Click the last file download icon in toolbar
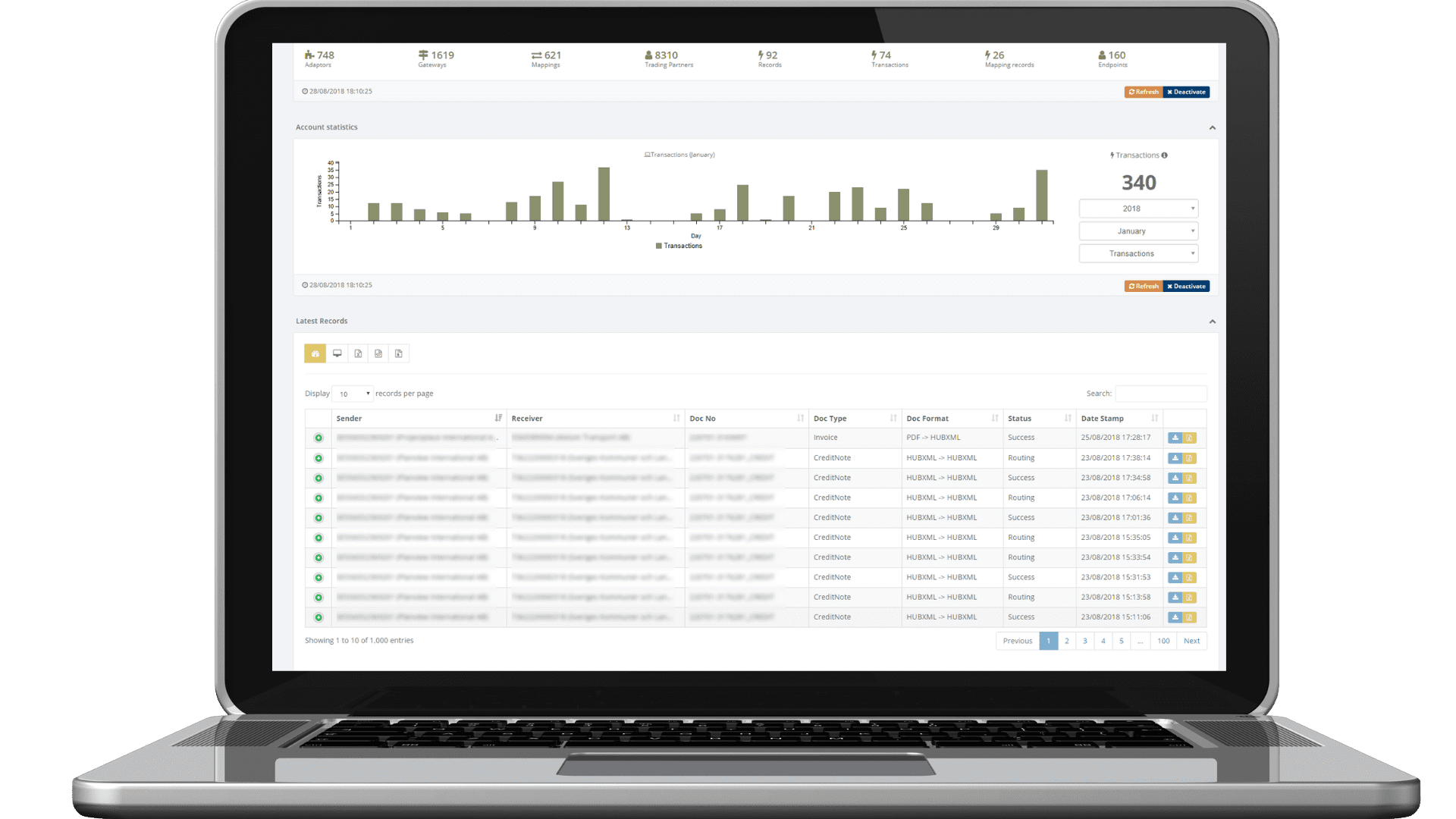 399,353
